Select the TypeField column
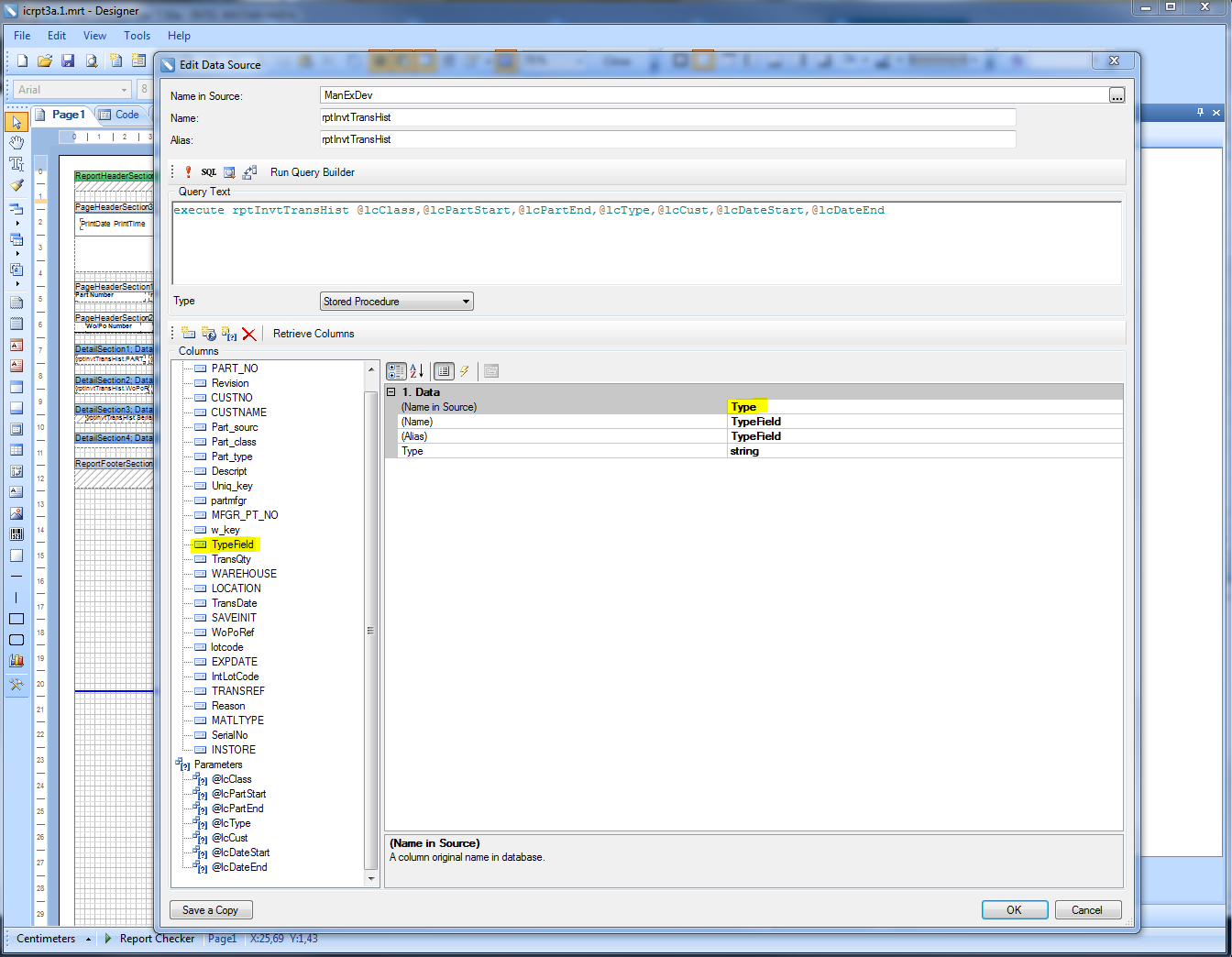The width and height of the screenshot is (1232, 957). click(232, 544)
